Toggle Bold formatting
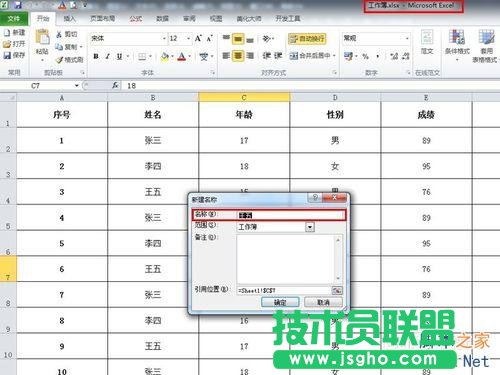Viewport: 500px width, 375px height. [x=96, y=57]
